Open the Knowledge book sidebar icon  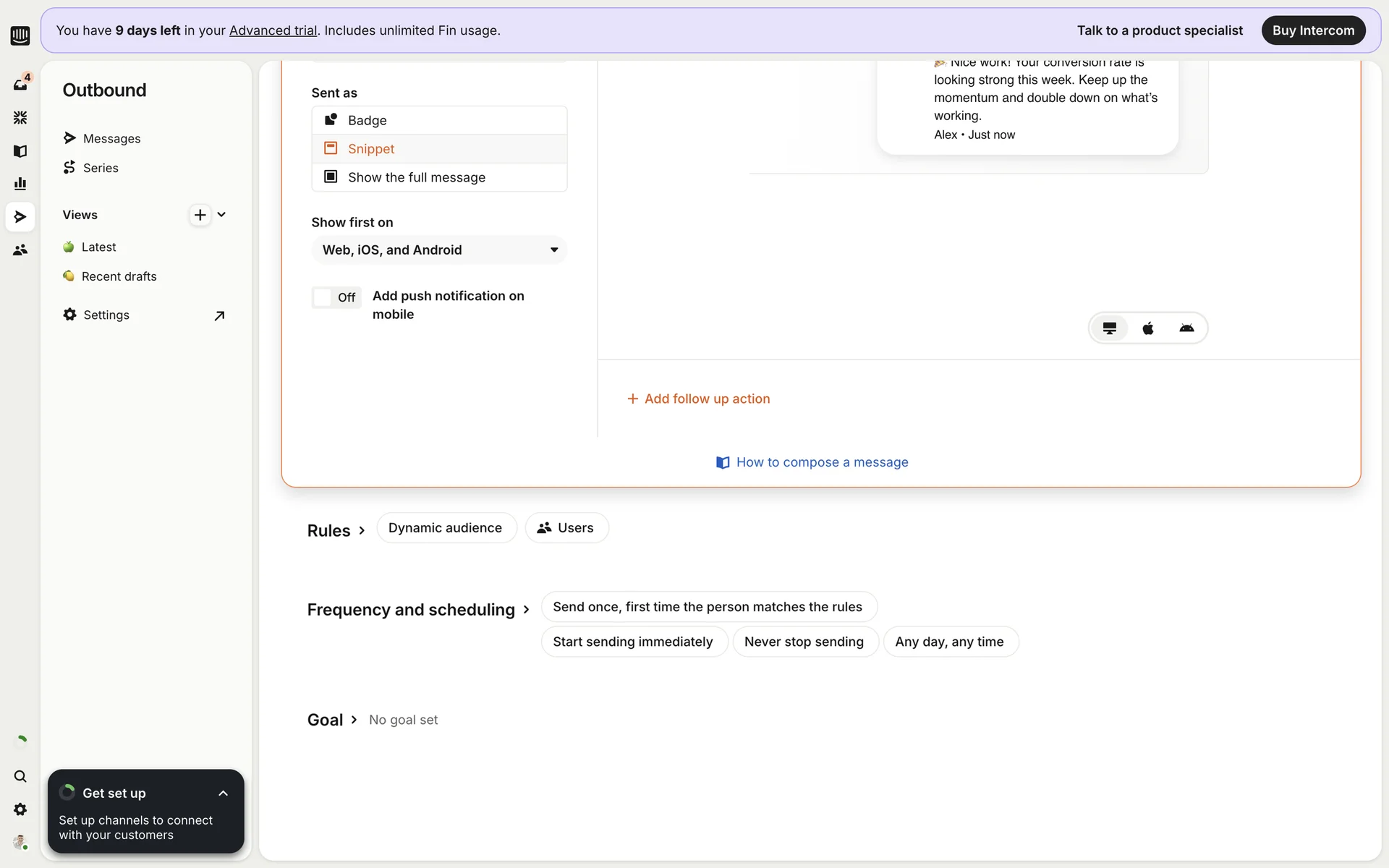[x=20, y=150]
